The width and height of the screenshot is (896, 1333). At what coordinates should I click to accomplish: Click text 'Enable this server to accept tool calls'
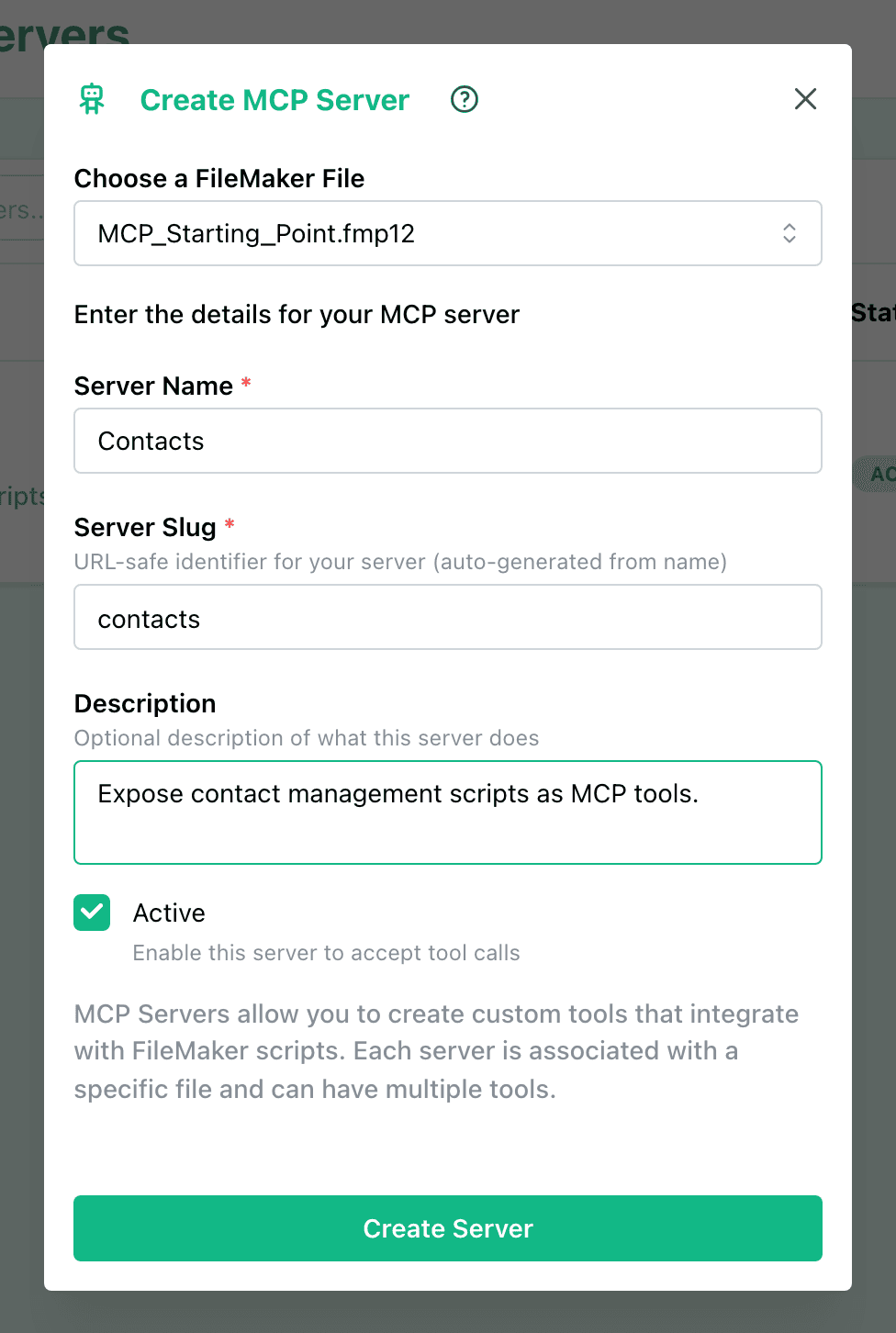pos(327,953)
